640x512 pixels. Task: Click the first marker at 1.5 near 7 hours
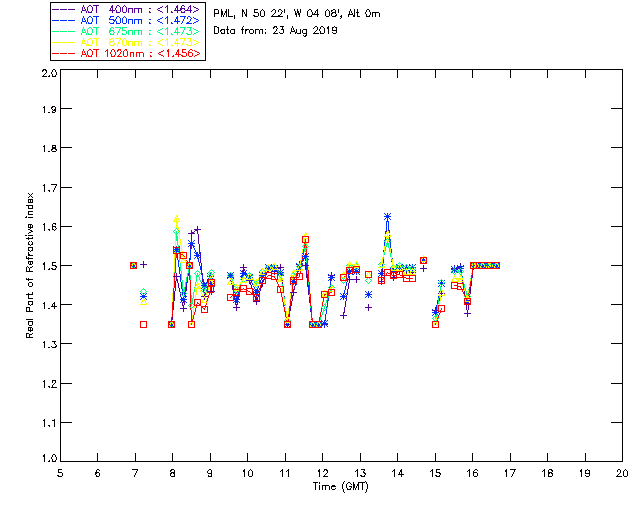point(133,265)
